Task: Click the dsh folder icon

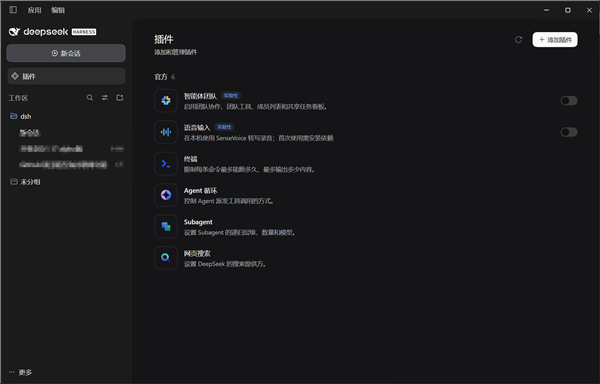Action: 14,116
